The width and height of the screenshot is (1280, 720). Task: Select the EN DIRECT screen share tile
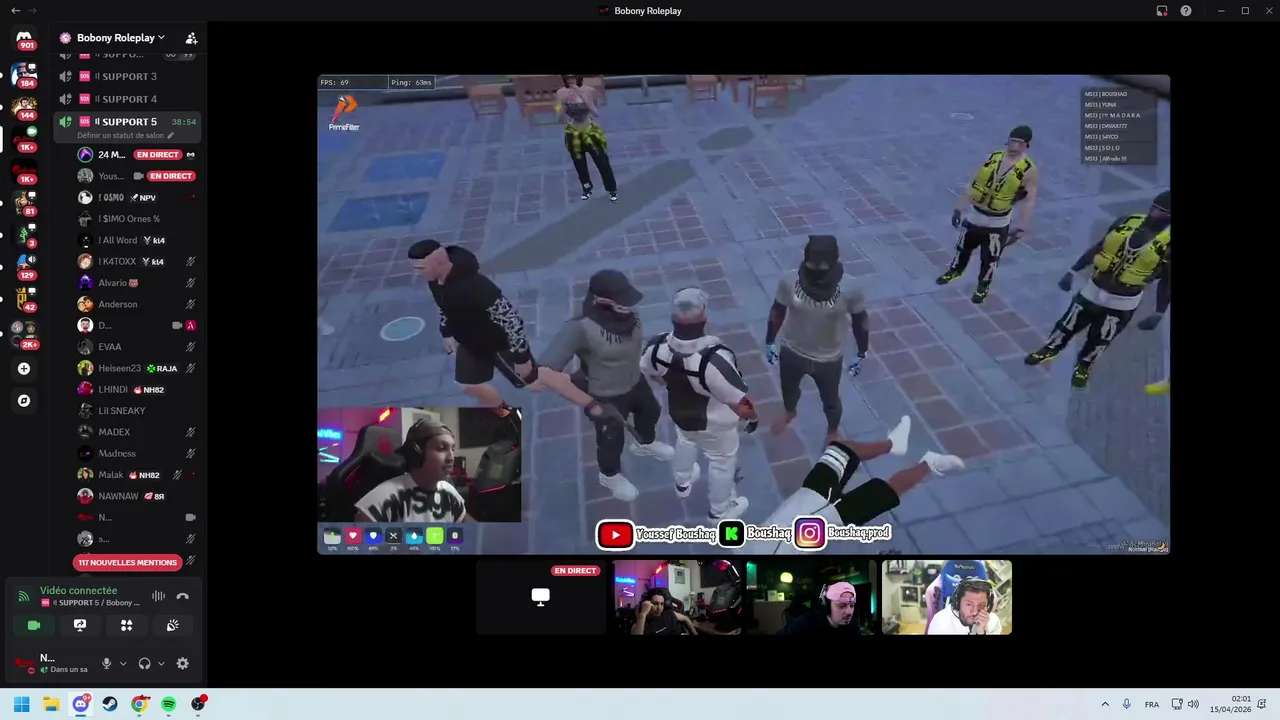tap(541, 597)
